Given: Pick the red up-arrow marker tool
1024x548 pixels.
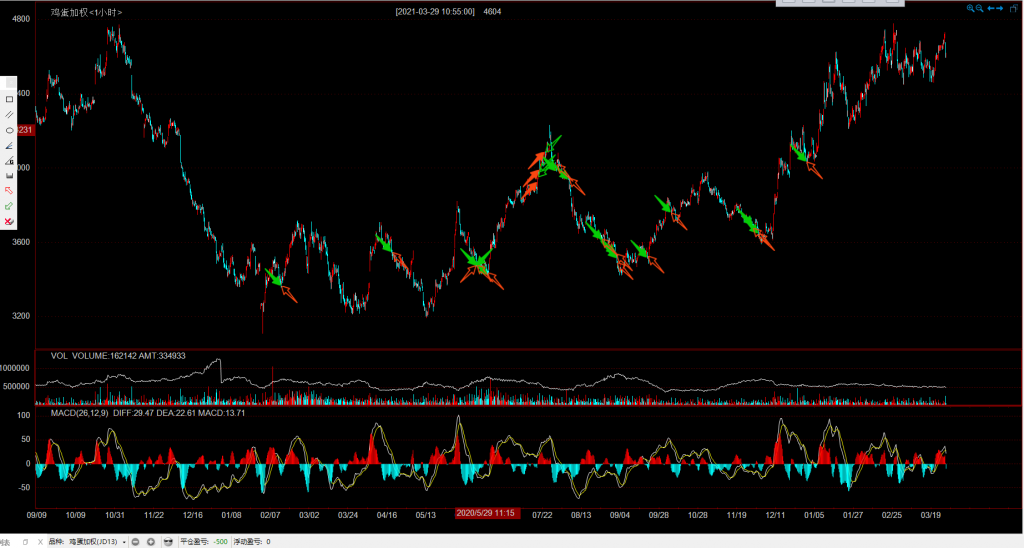Looking at the screenshot, I should click(9, 190).
